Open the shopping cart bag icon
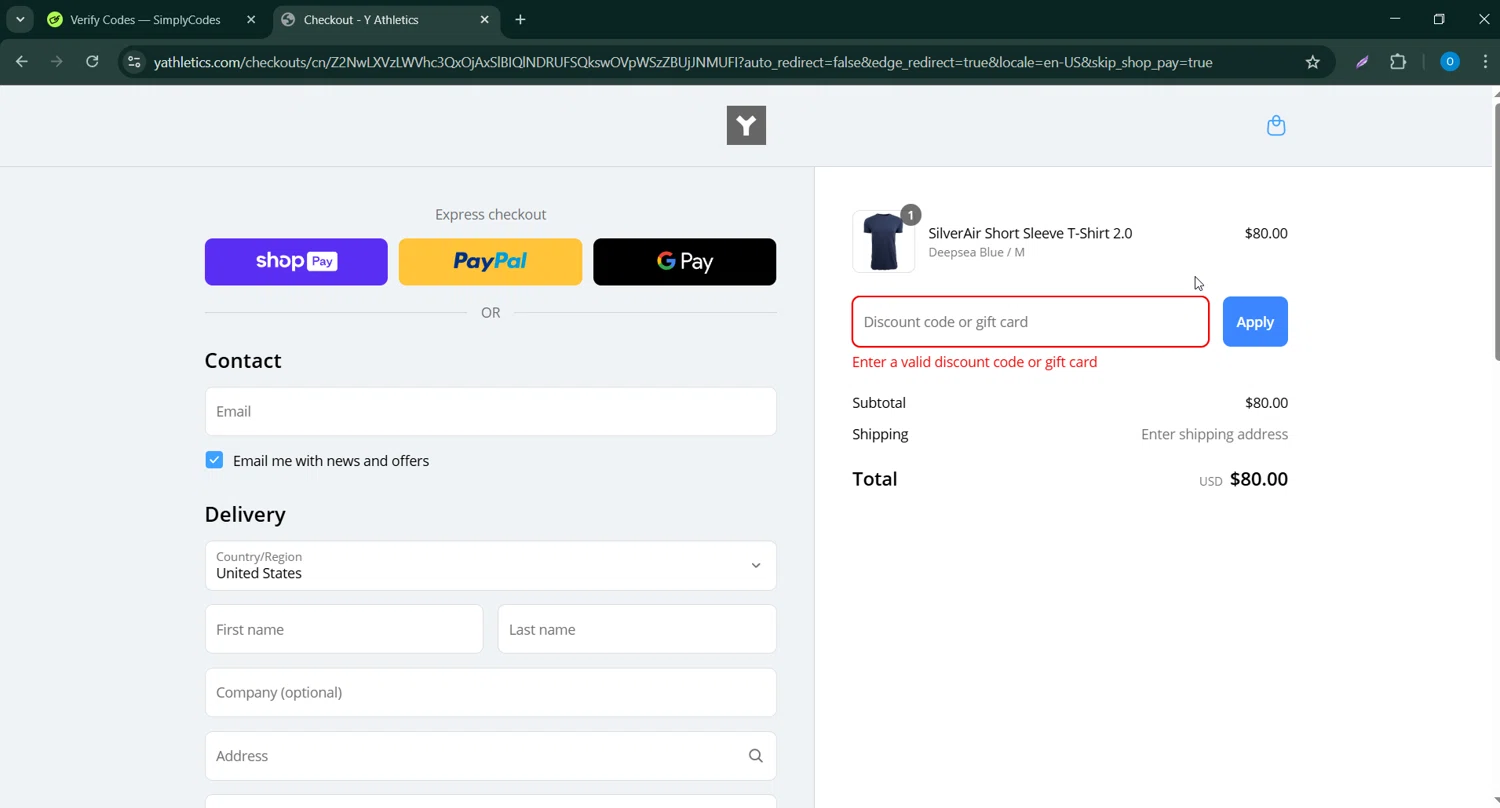This screenshot has height=808, width=1500. [1276, 126]
